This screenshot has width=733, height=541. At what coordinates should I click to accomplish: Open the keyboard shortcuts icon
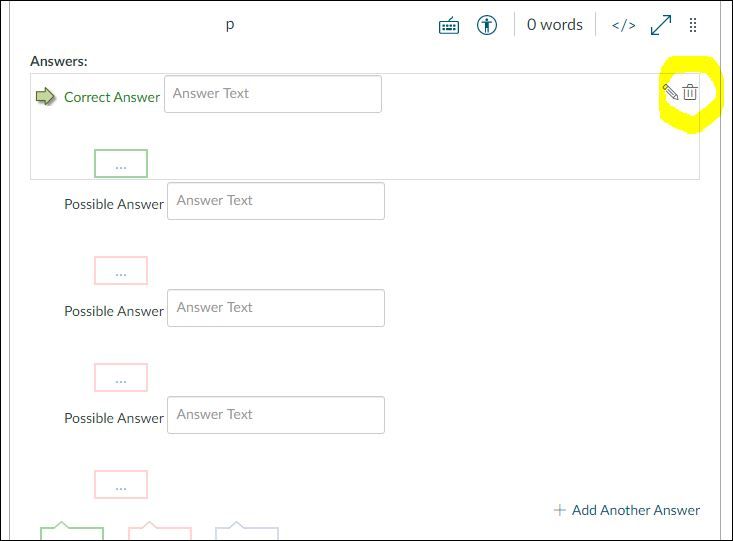449,25
